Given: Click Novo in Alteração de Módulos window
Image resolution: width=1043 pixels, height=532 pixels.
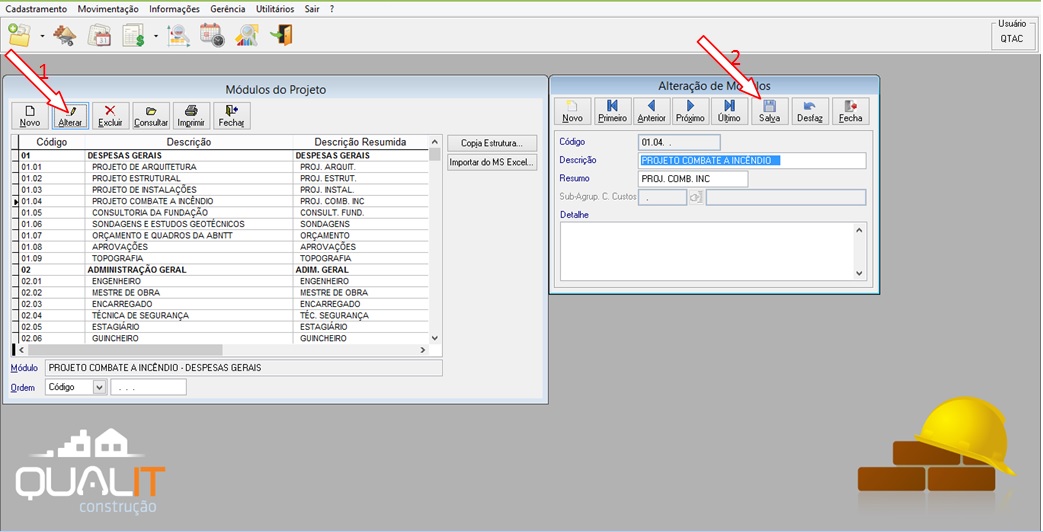Looking at the screenshot, I should (573, 111).
